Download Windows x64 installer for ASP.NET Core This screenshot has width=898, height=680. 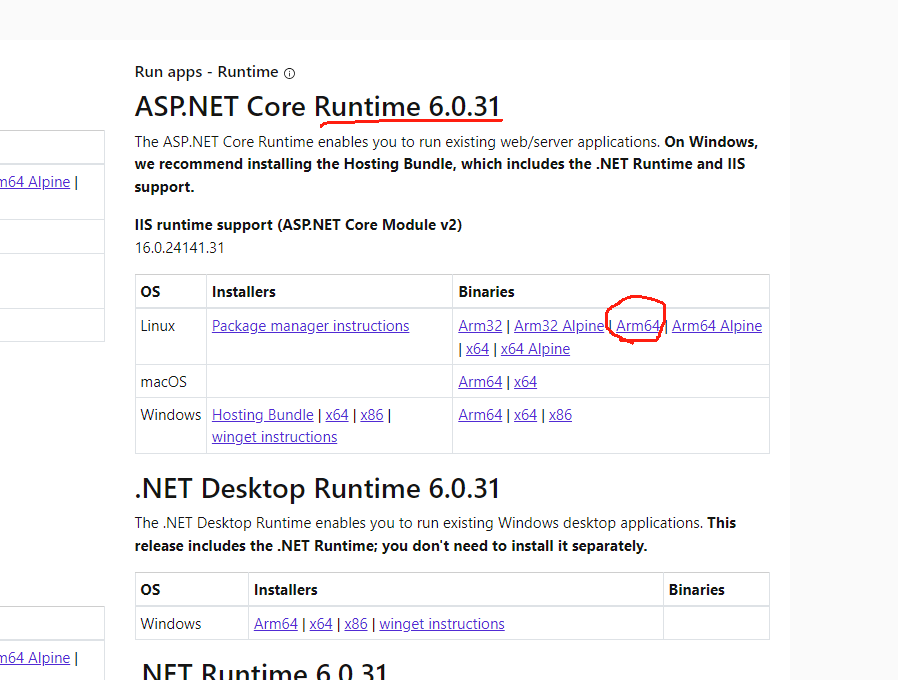337,415
